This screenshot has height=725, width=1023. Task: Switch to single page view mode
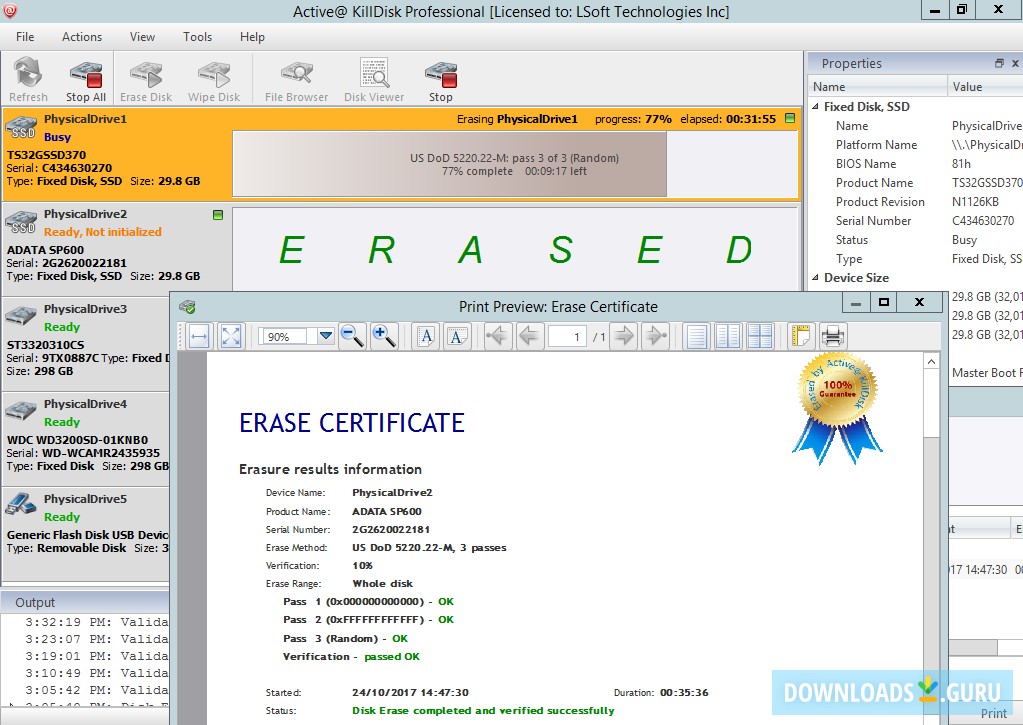[x=697, y=336]
